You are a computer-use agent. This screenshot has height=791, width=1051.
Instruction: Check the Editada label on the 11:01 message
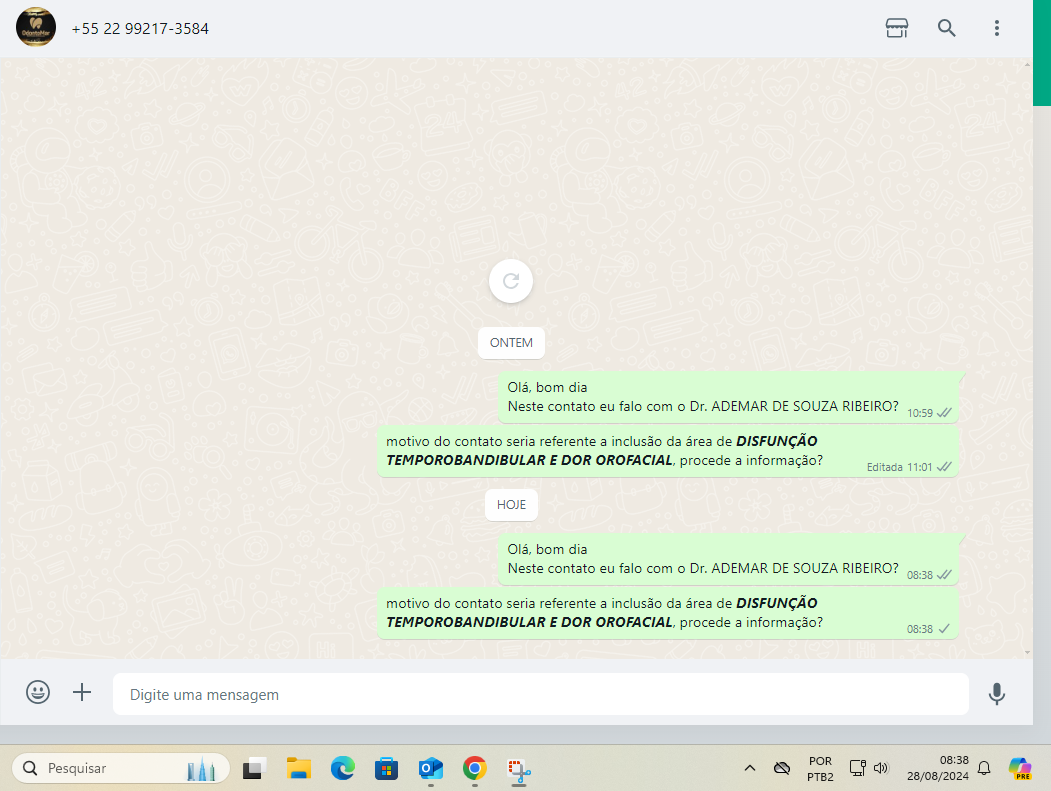(x=884, y=467)
